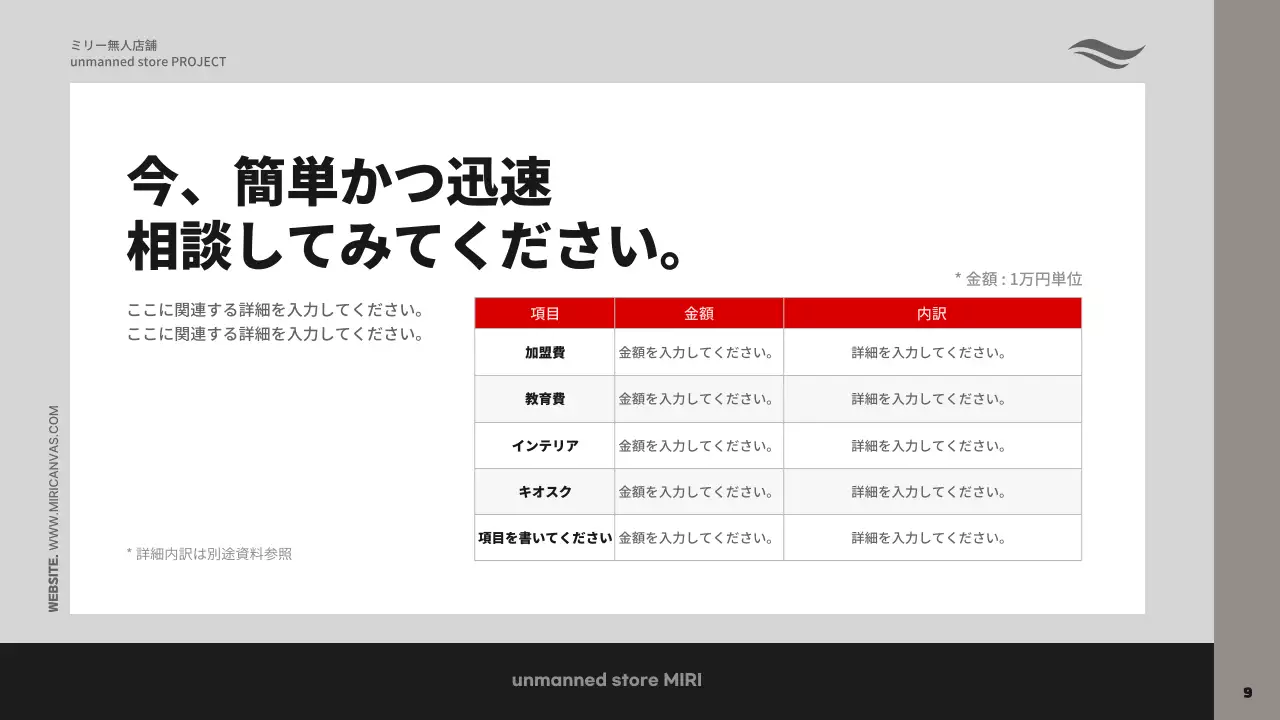Select the red 項目 table header cell
Screen dimensions: 1280x720
pyautogui.click(x=545, y=312)
